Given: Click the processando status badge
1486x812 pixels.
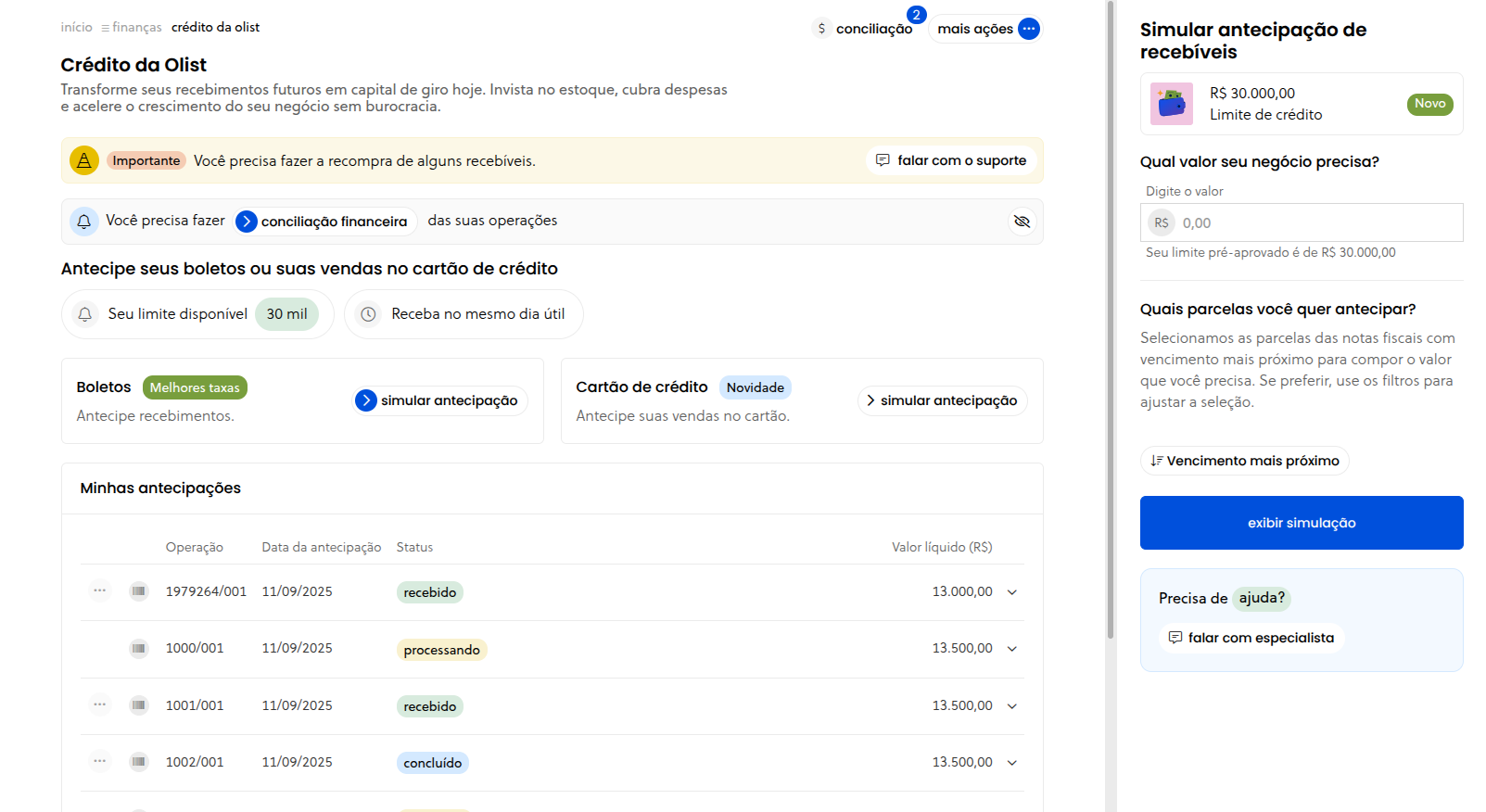Looking at the screenshot, I should tap(442, 650).
